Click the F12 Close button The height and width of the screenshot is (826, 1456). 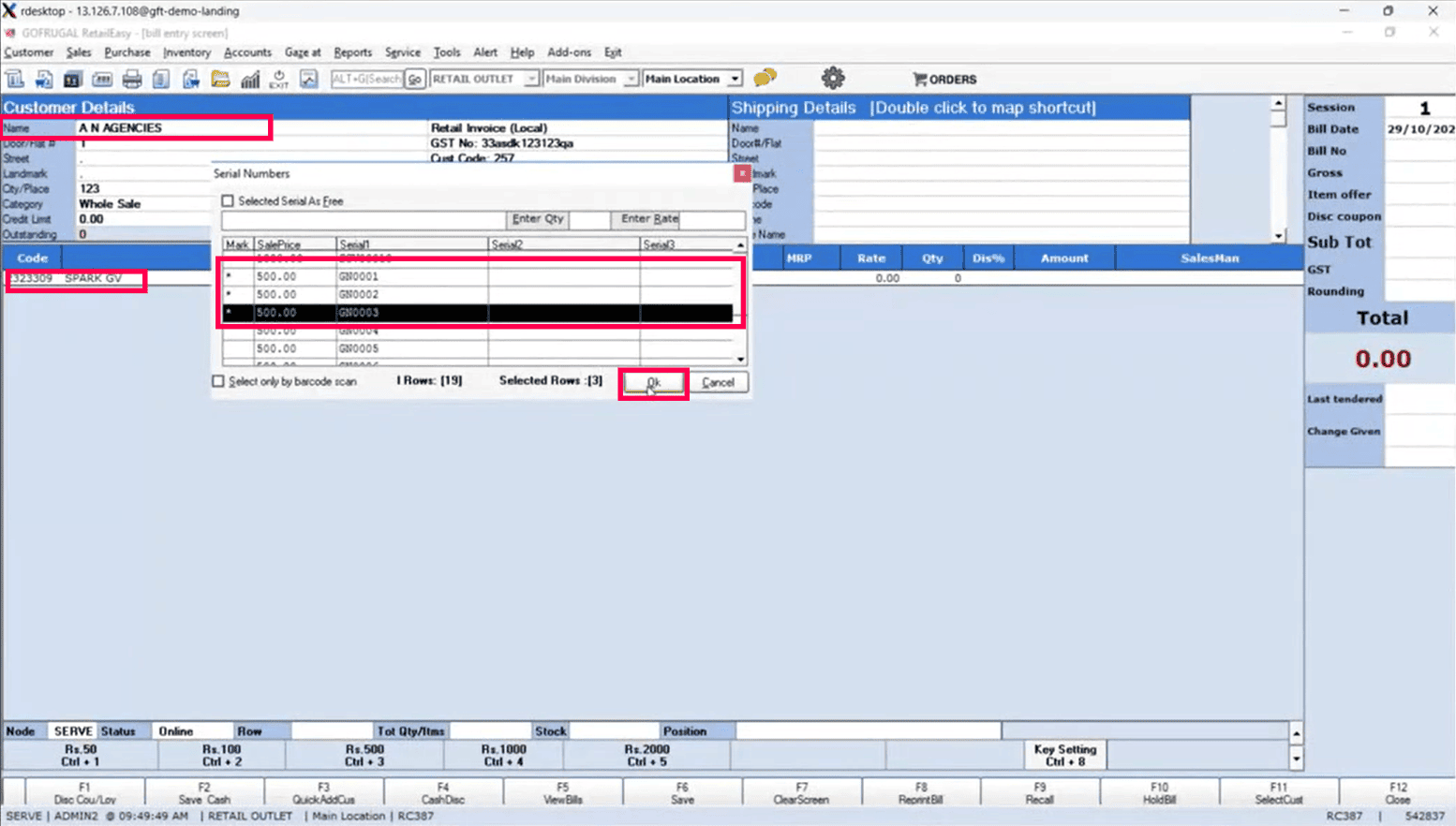[x=1398, y=793]
